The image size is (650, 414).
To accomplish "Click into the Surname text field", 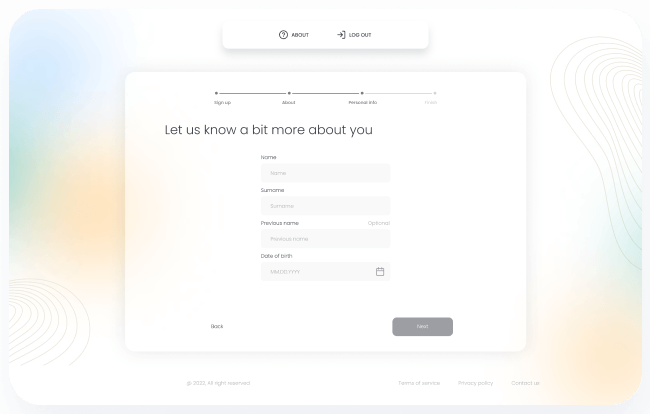I will (325, 206).
